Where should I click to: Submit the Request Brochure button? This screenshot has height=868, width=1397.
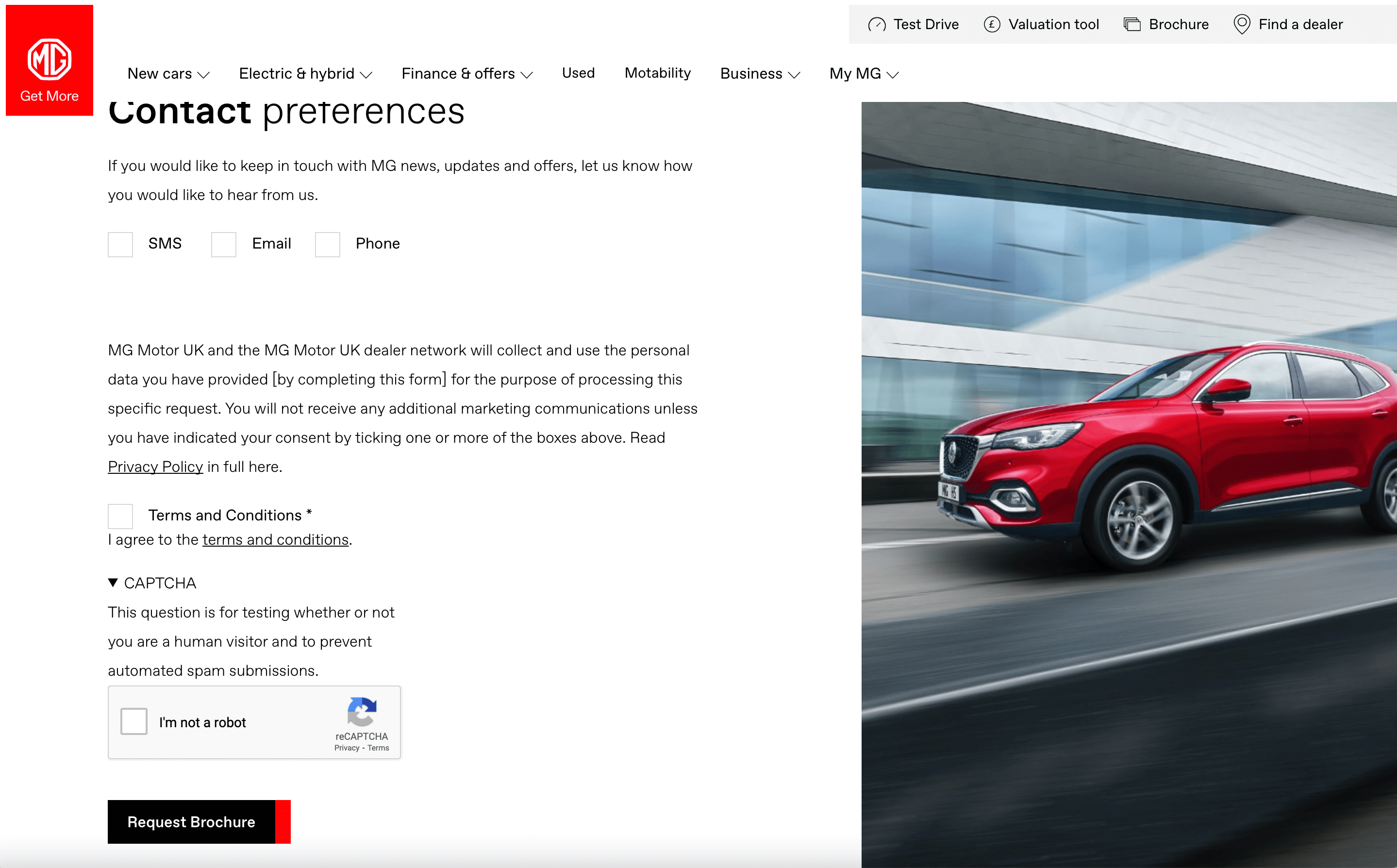199,821
